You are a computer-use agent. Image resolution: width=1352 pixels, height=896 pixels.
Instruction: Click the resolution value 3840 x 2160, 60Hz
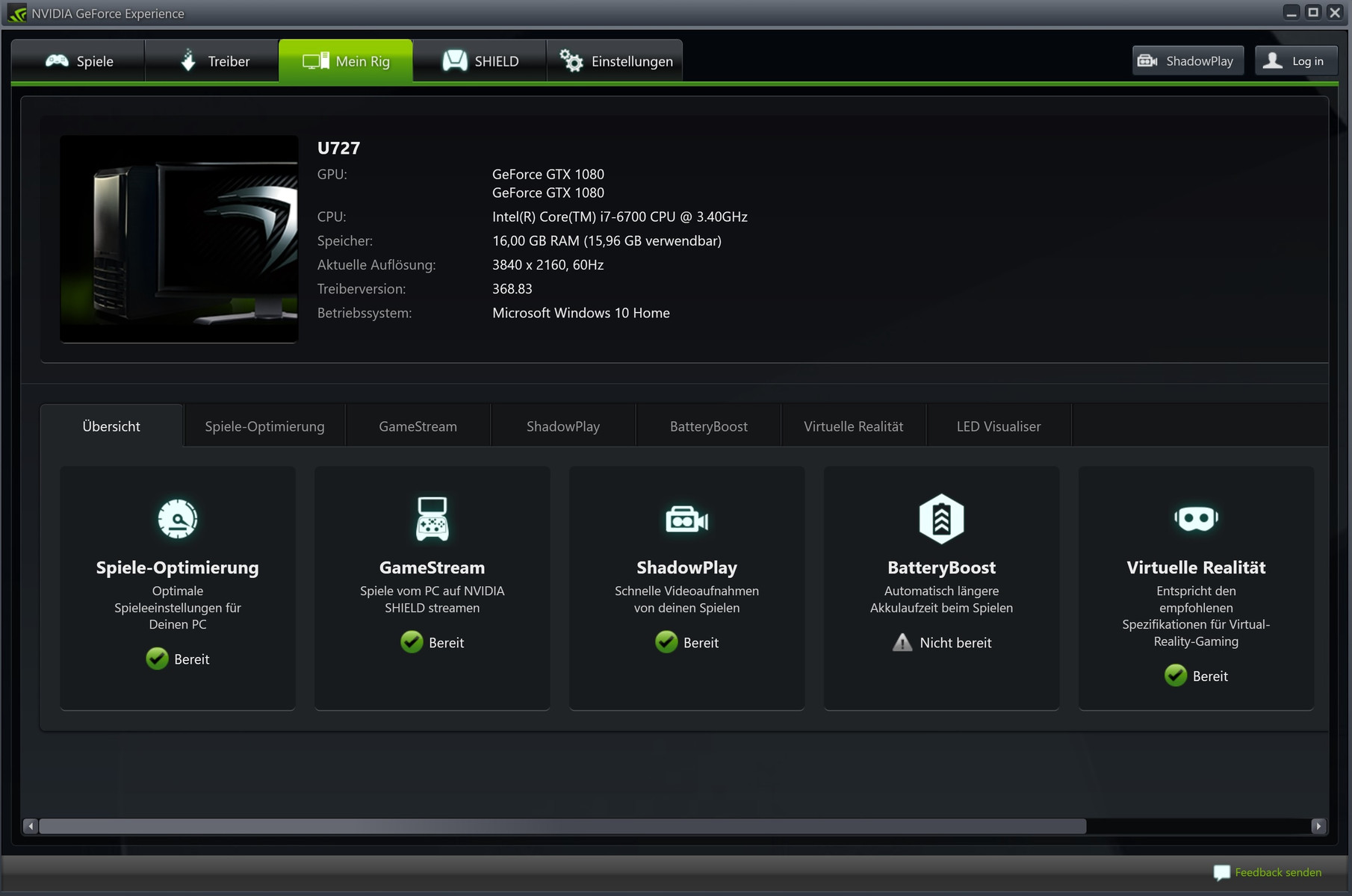click(x=548, y=265)
